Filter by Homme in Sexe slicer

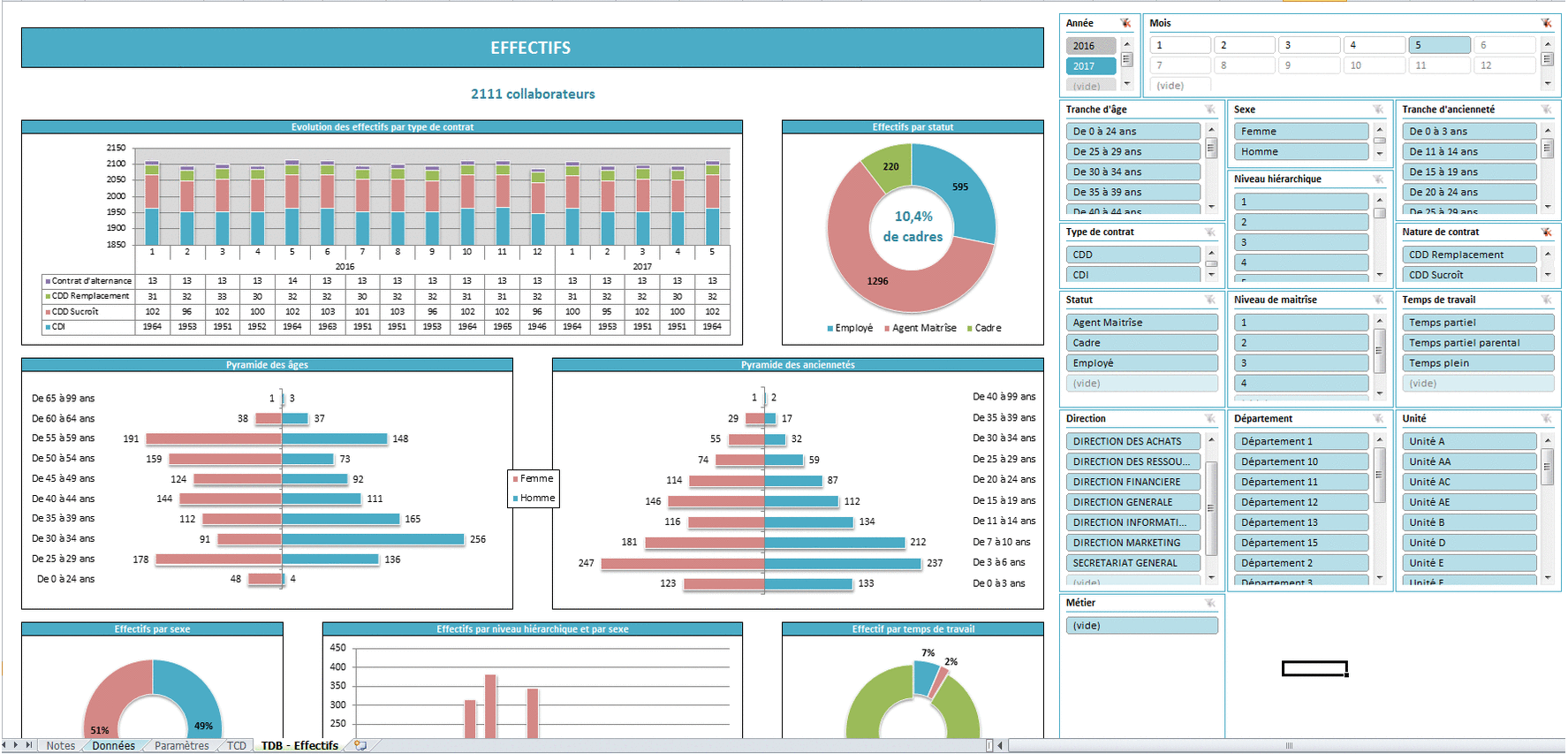click(1301, 152)
